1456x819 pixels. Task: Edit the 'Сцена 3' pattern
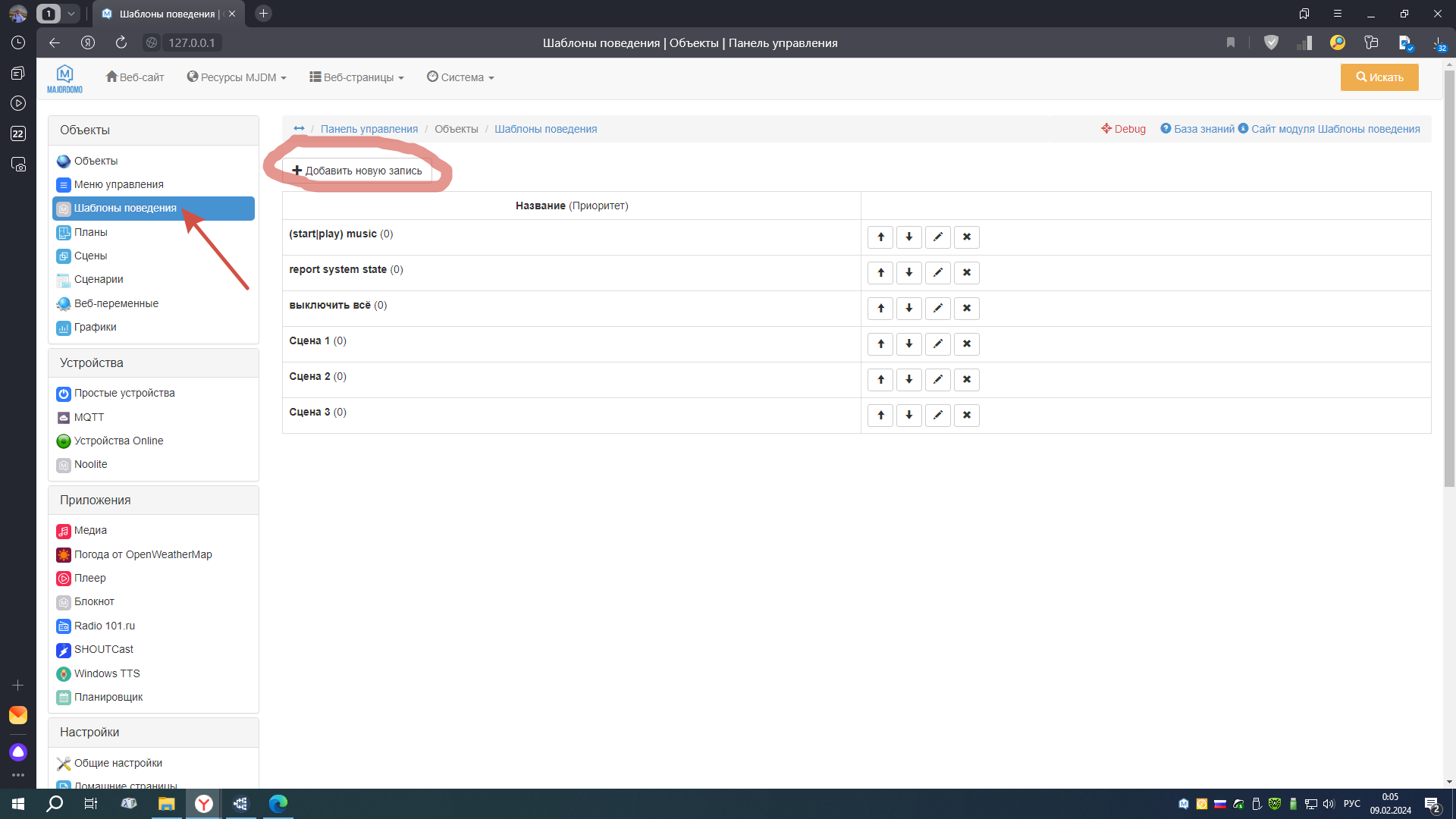pos(937,416)
